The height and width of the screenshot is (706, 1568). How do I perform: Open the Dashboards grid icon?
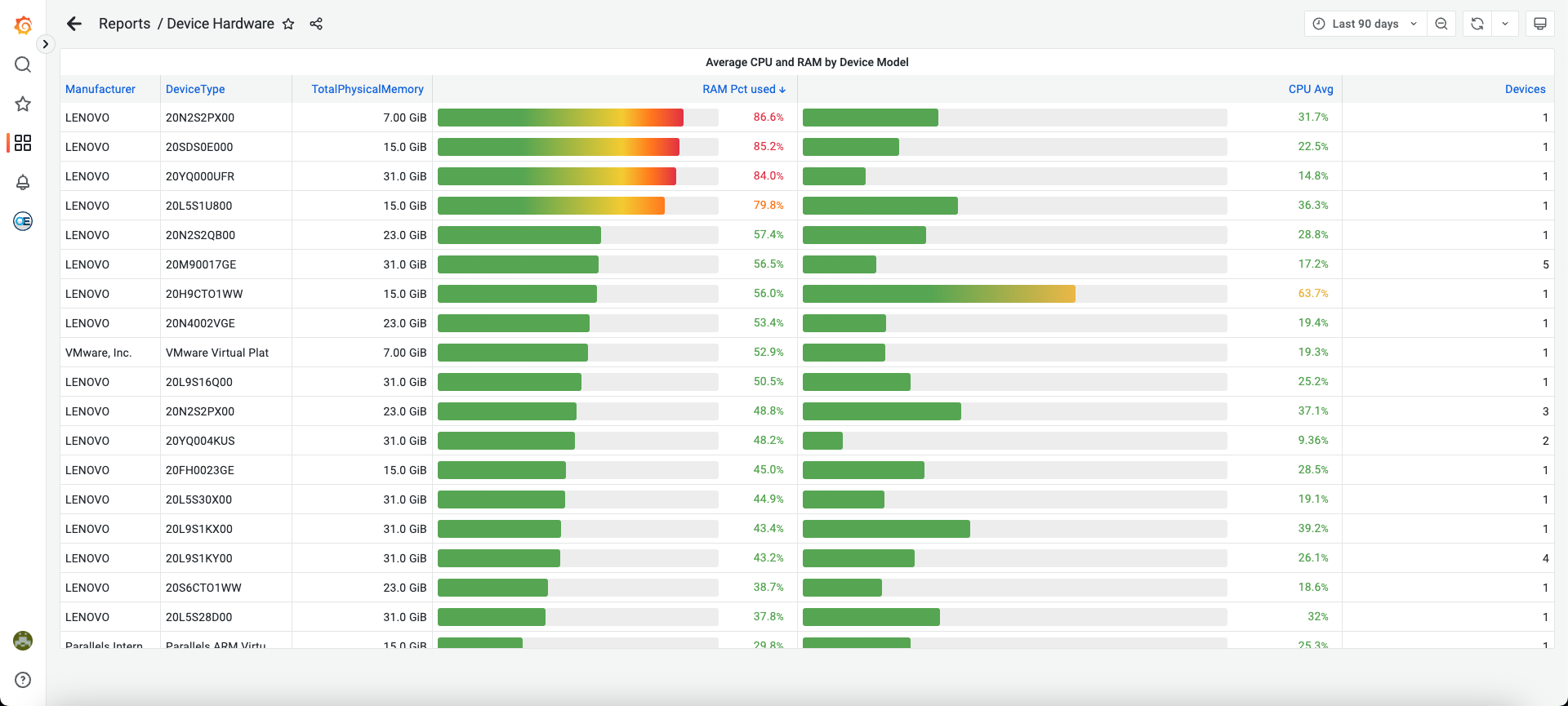[x=23, y=143]
